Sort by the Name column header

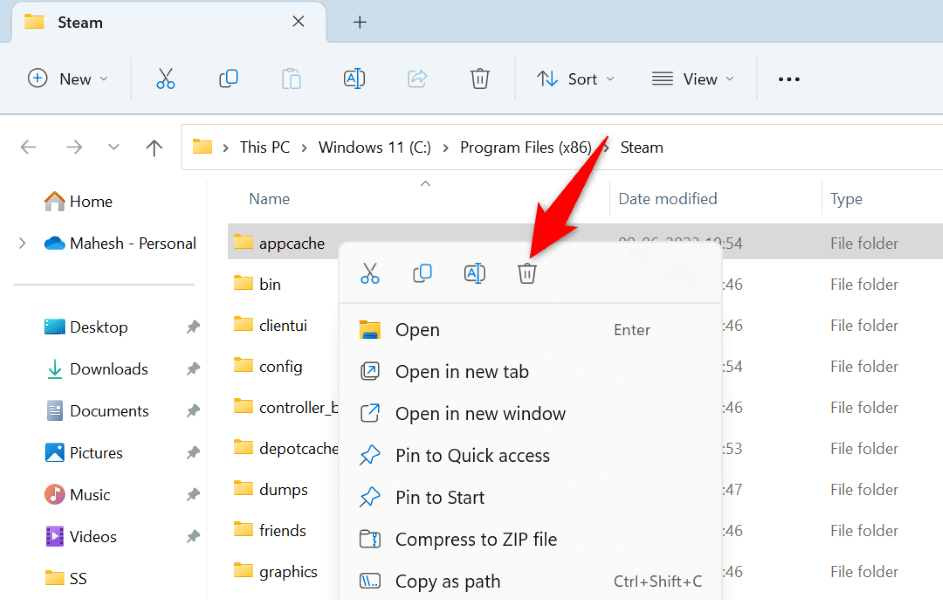tap(269, 199)
